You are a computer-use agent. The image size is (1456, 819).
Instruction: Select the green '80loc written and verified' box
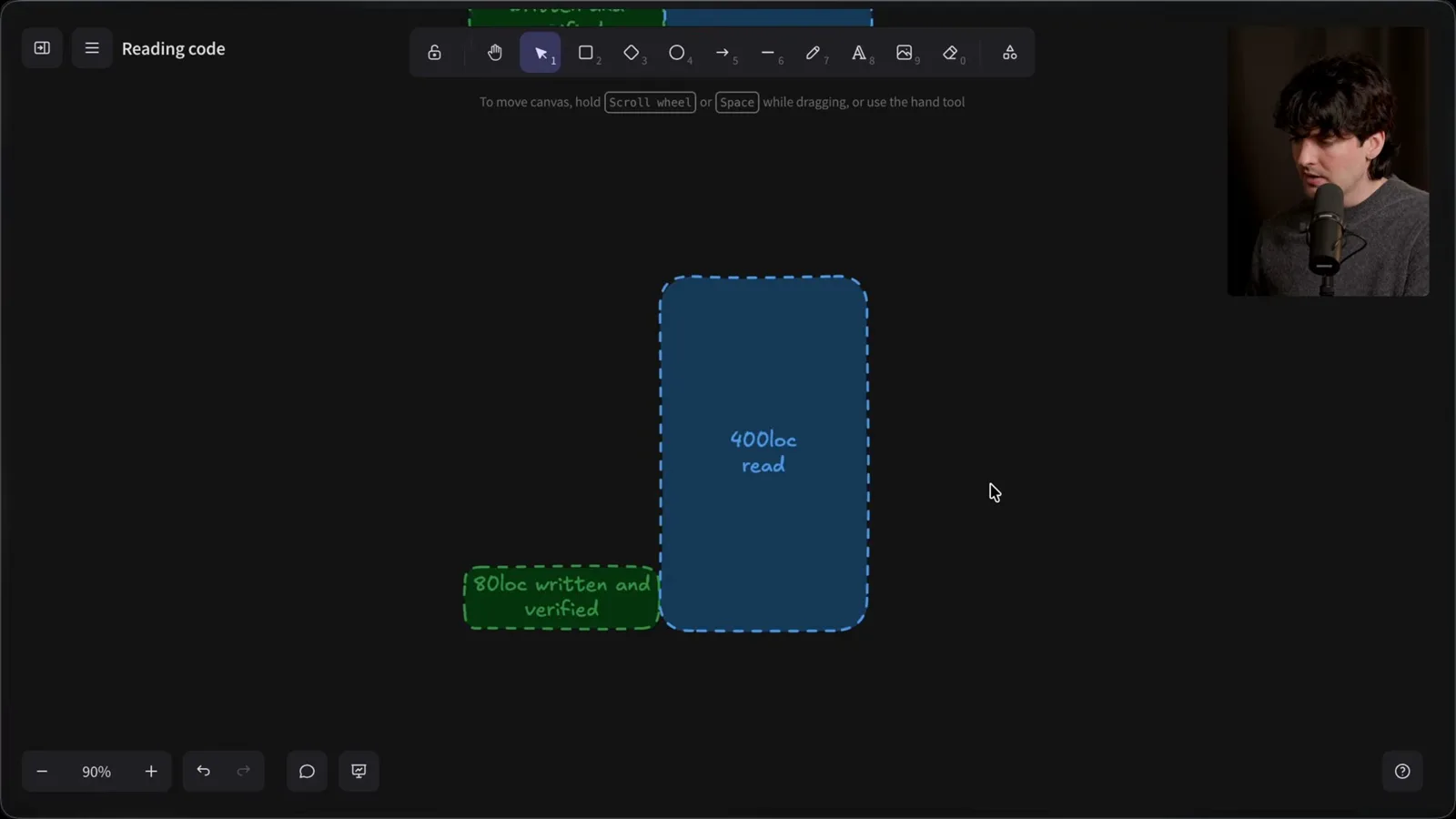561,597
